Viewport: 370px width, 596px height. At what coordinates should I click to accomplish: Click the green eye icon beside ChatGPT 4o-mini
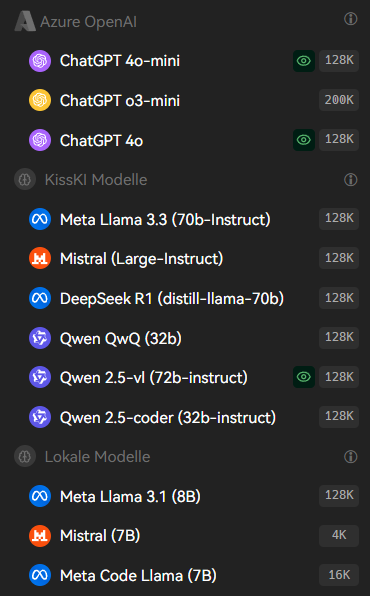tap(304, 61)
